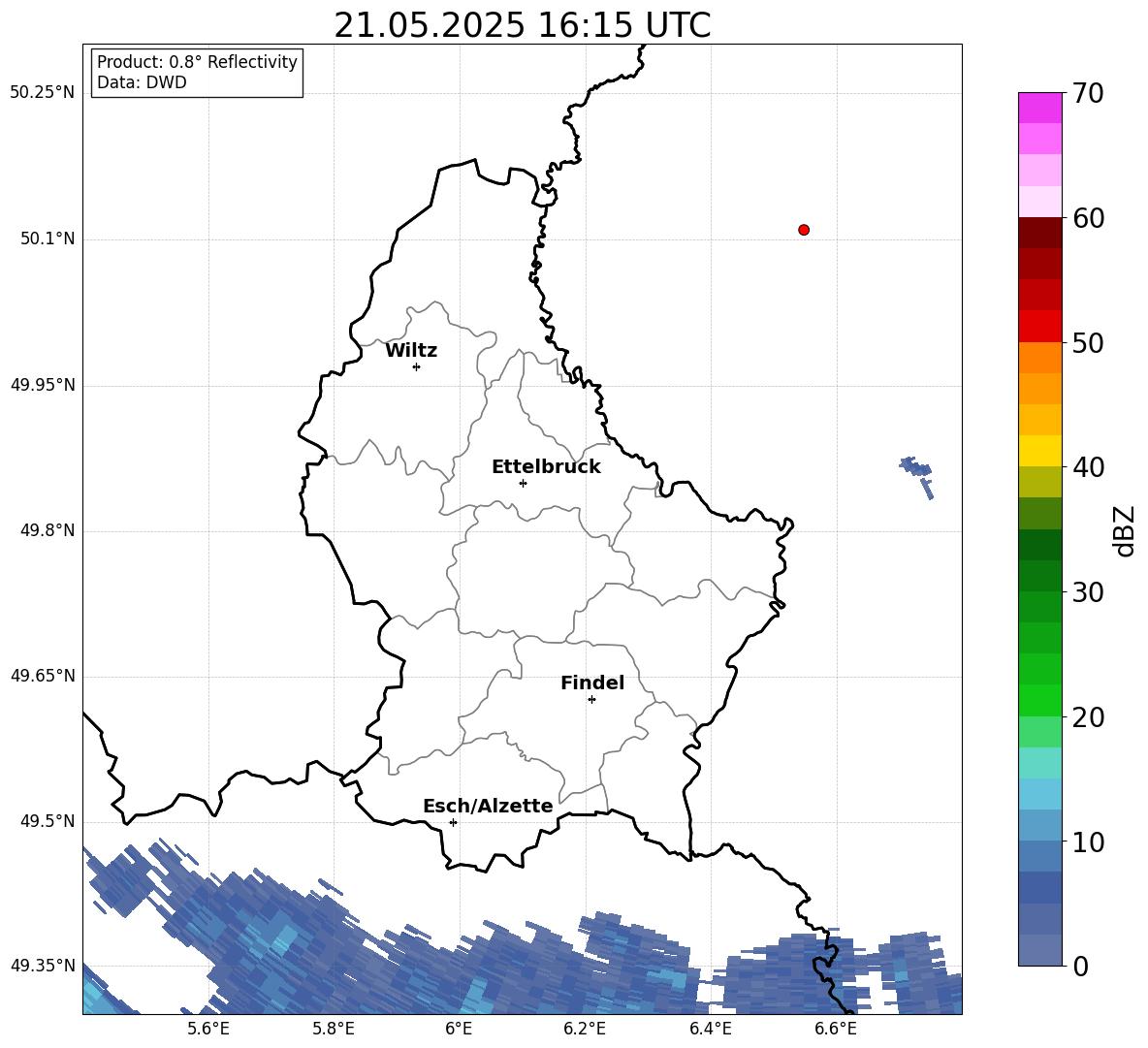Click the 6.2°E longitude label
Screen dimensions: 1148x1048
[585, 1030]
